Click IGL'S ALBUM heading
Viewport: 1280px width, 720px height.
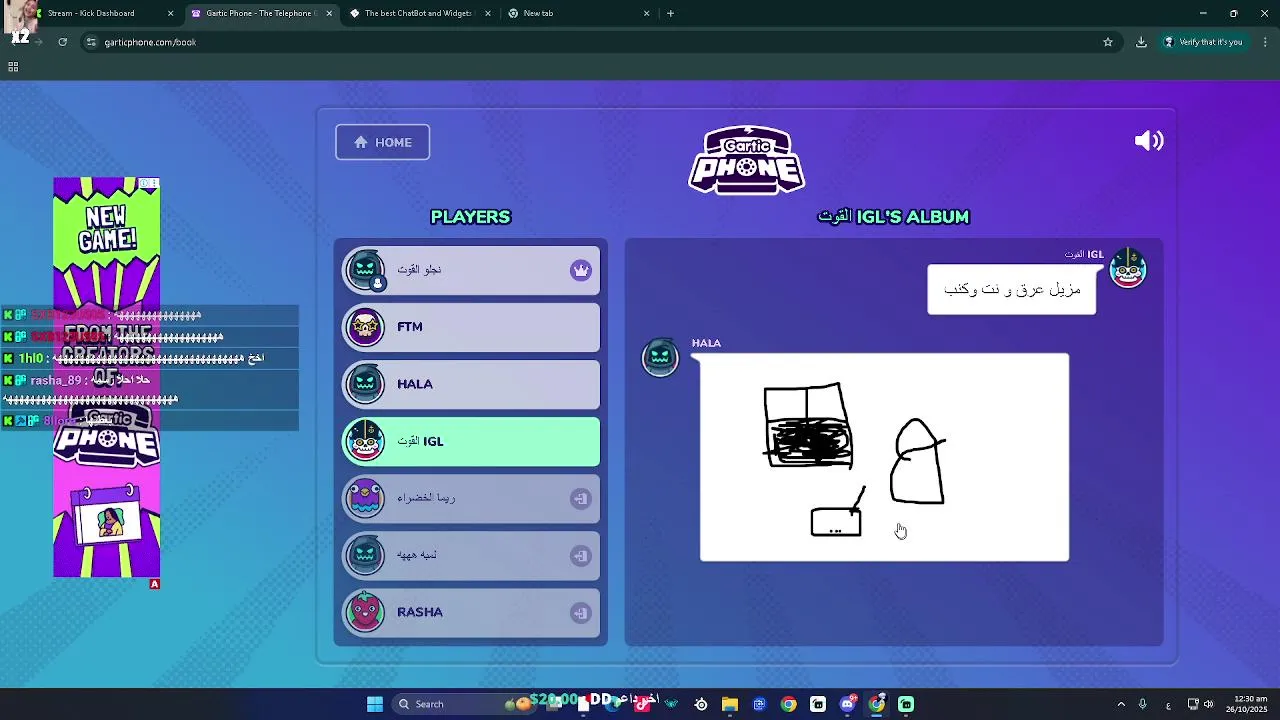click(893, 217)
